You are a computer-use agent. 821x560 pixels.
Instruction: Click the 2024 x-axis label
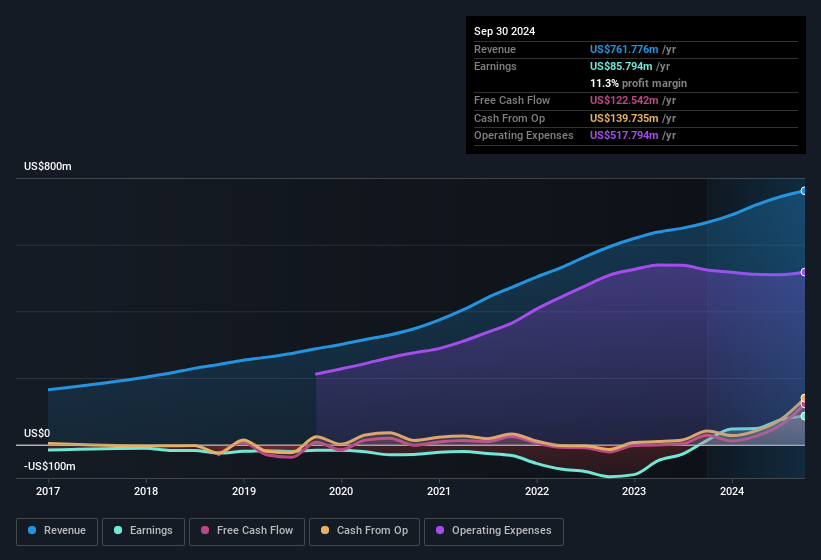point(732,491)
